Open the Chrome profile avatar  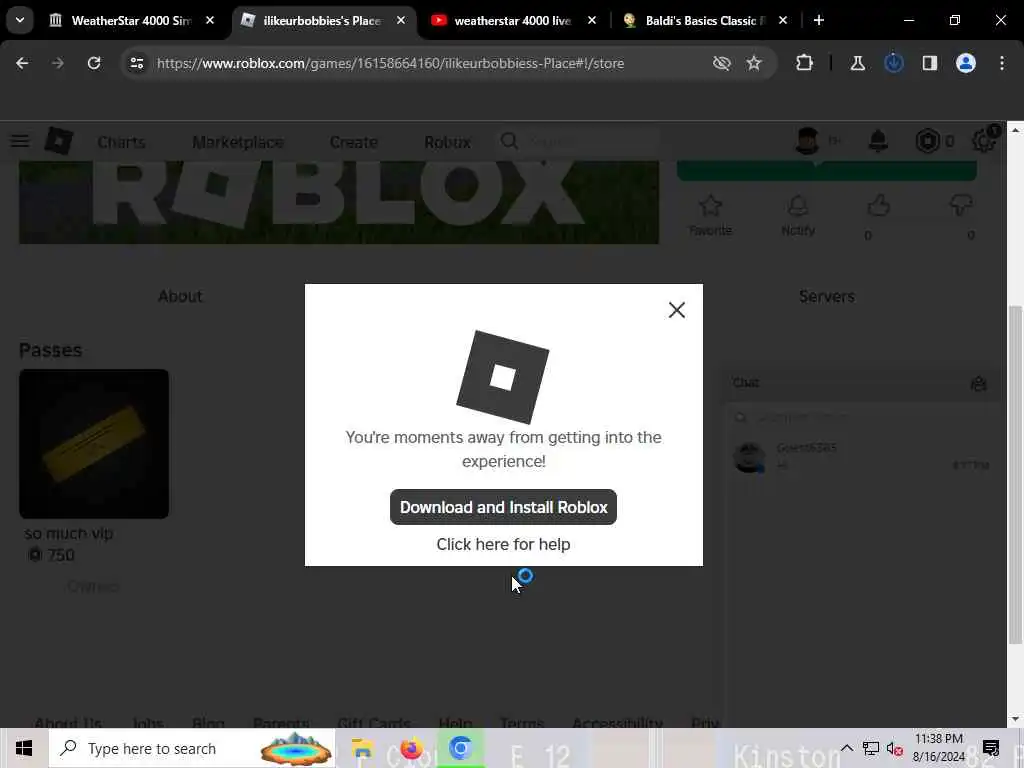[965, 63]
